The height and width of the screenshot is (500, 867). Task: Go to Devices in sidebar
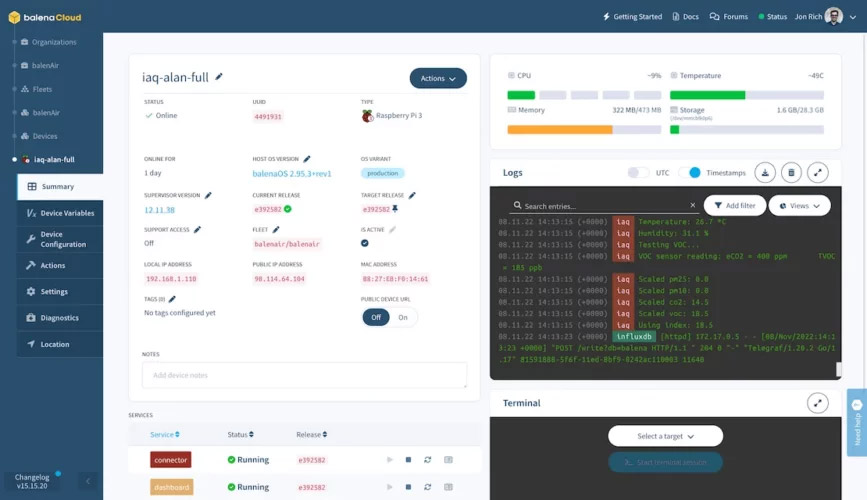click(x=39, y=136)
